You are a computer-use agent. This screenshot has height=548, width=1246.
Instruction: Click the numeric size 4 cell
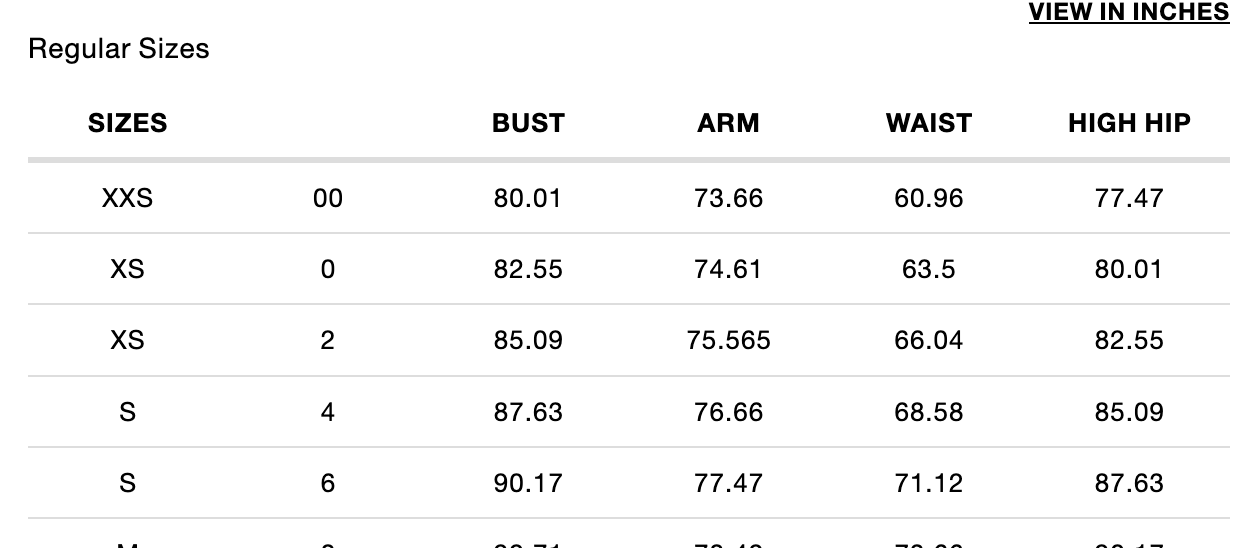328,412
